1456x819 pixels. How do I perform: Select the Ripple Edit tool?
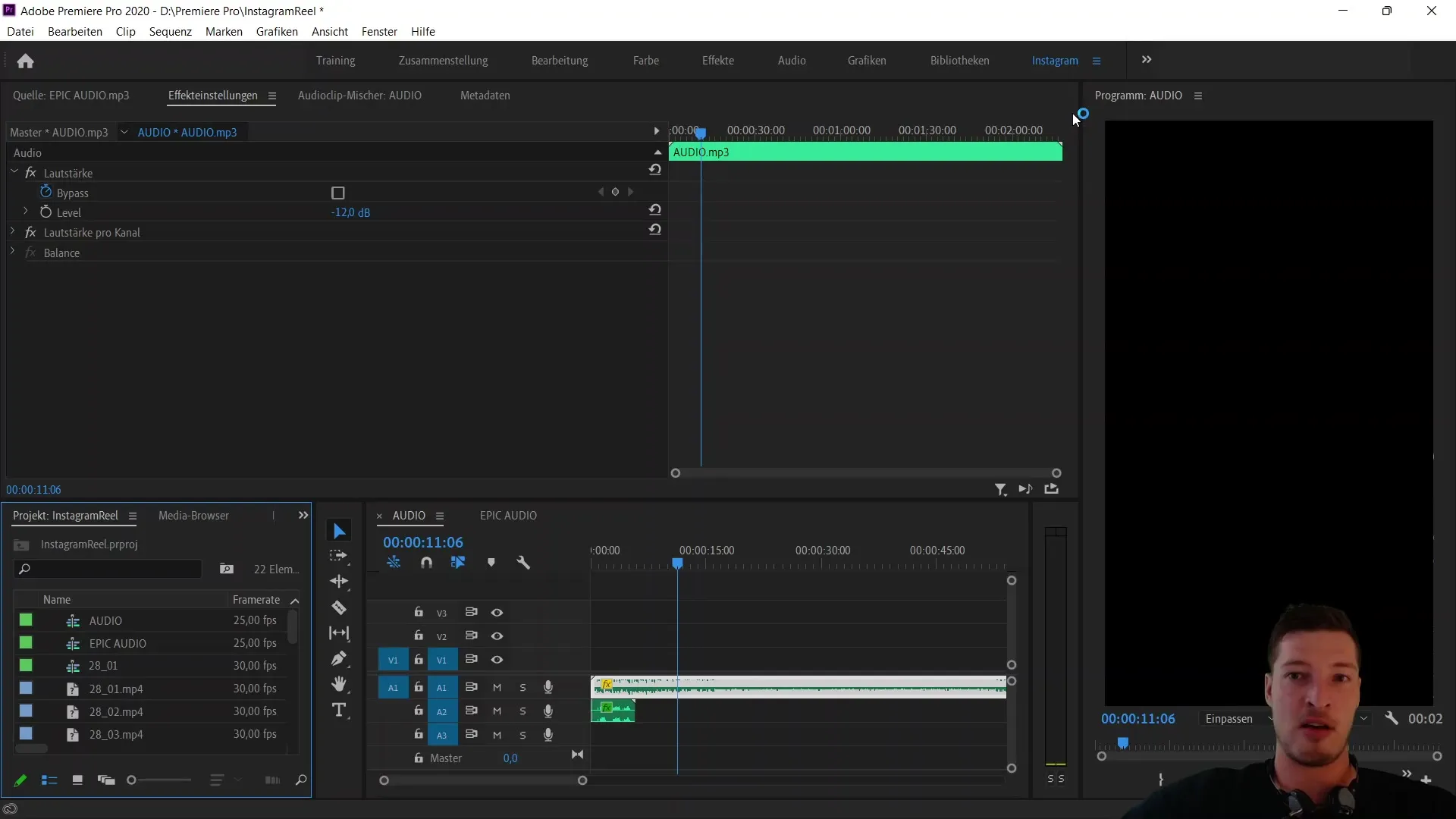[339, 582]
